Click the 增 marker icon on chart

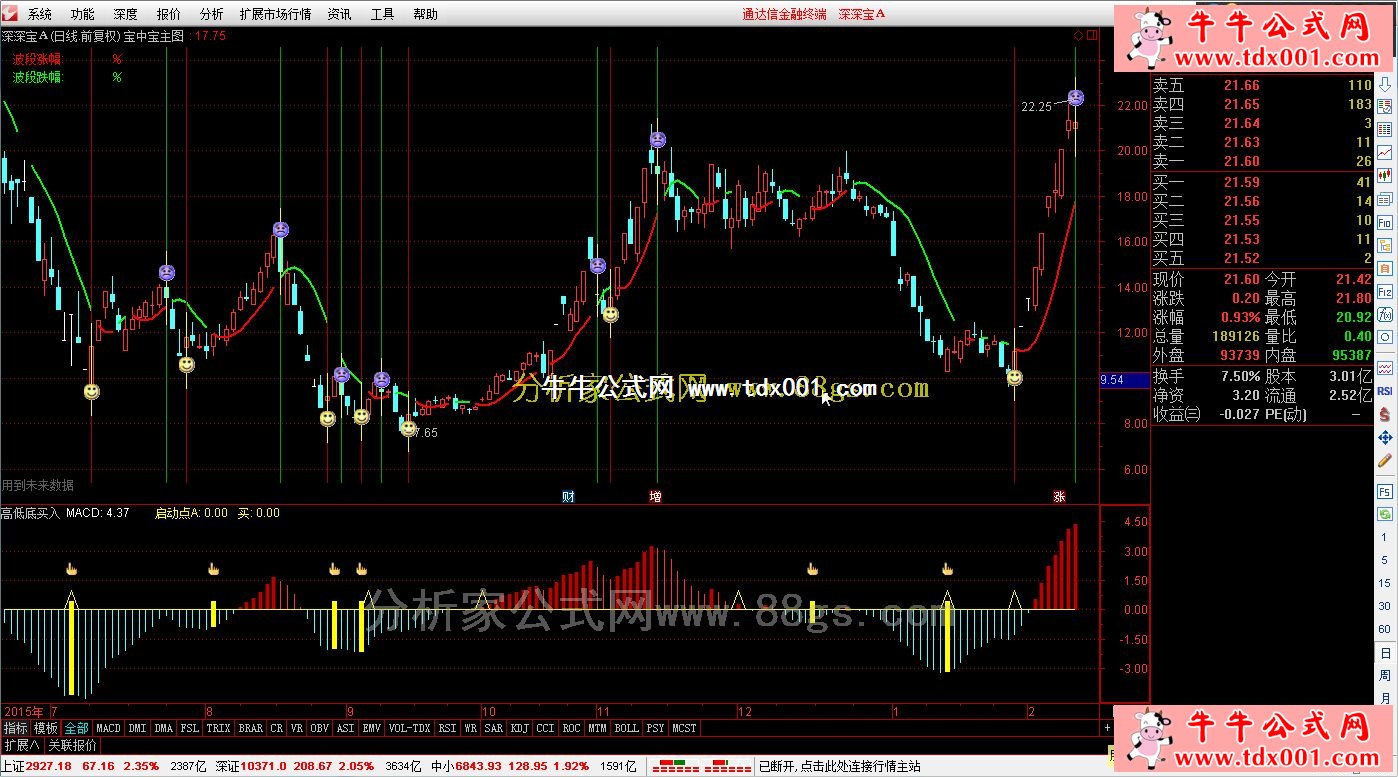[655, 496]
